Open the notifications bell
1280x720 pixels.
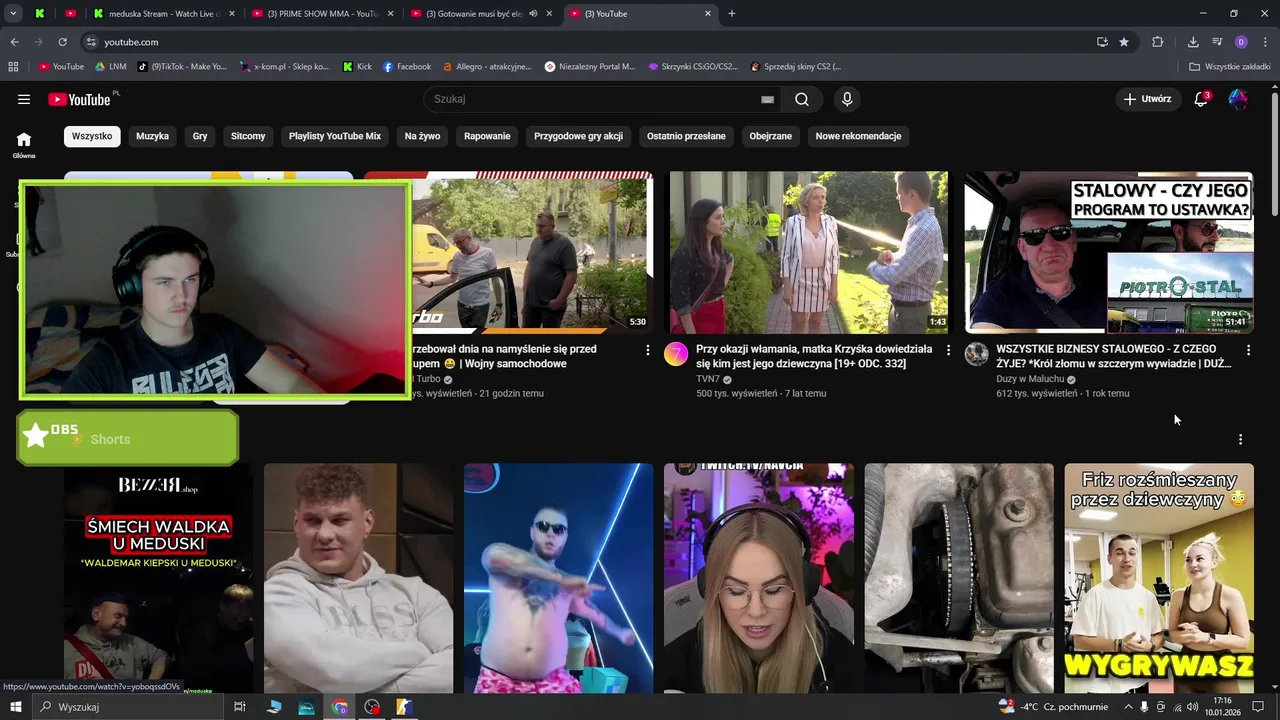[x=1201, y=99]
